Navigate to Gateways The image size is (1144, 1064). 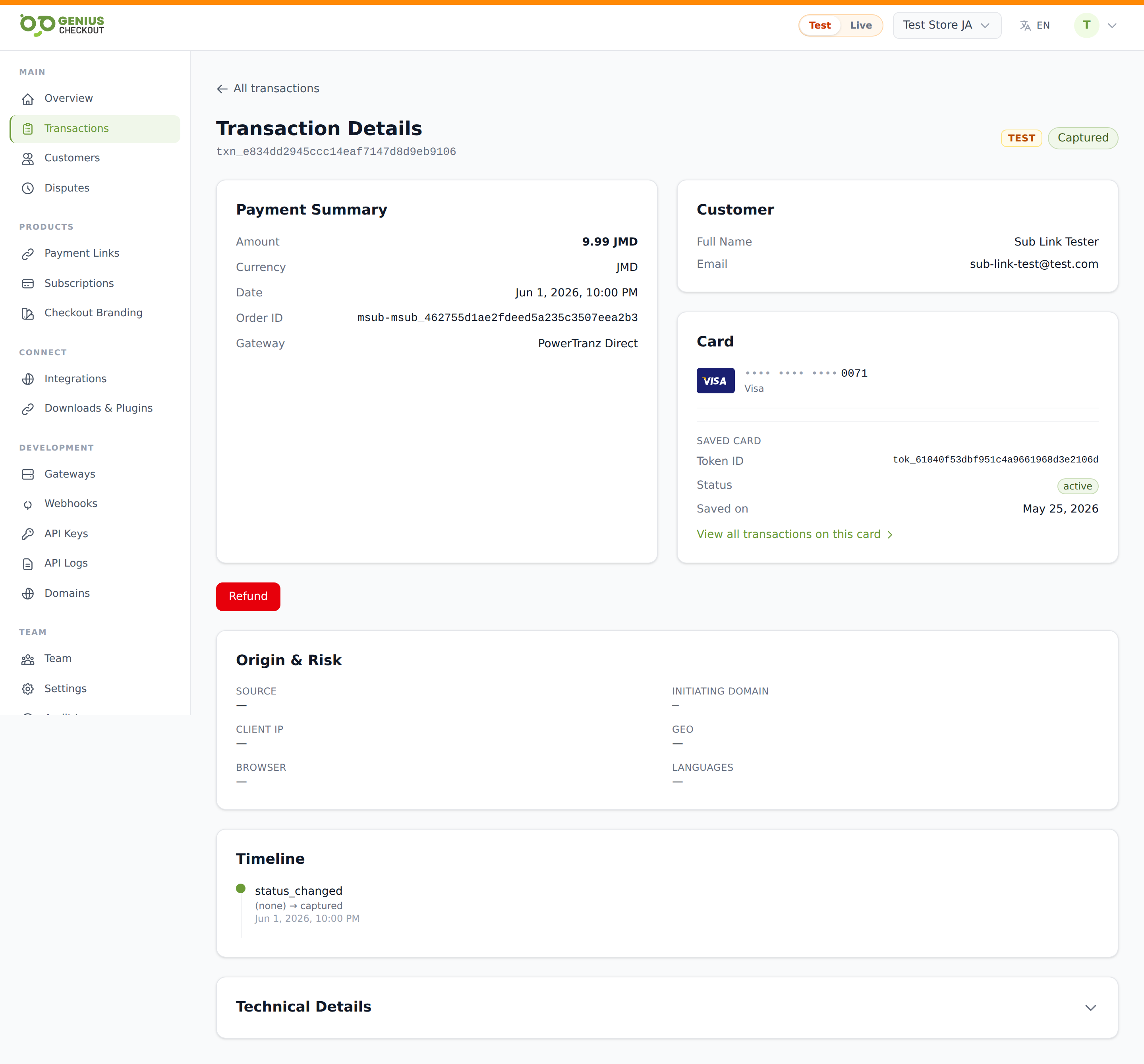coord(95,474)
